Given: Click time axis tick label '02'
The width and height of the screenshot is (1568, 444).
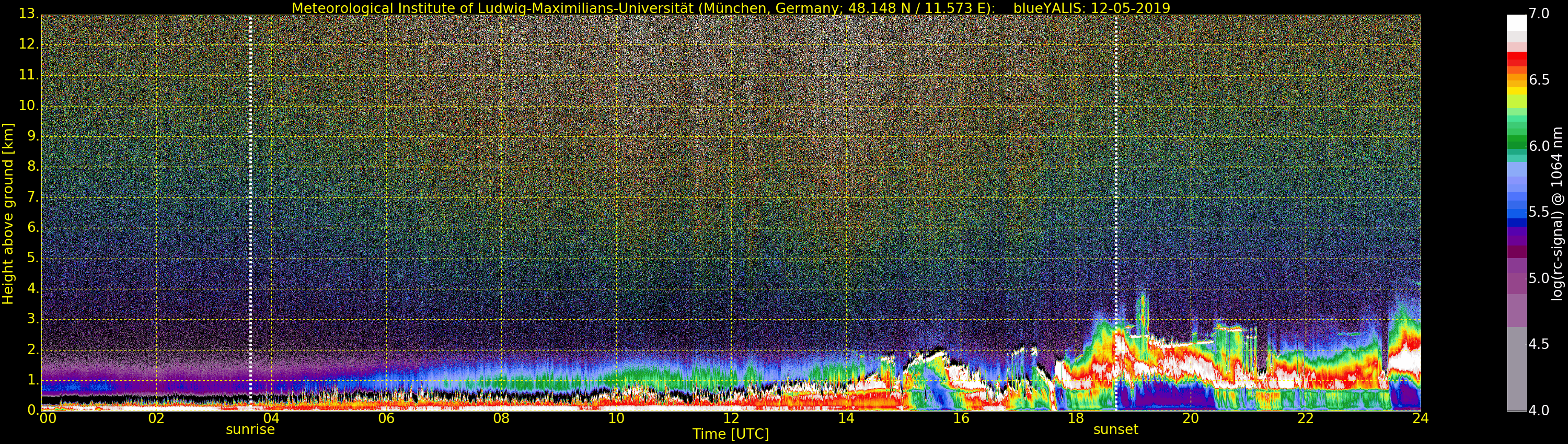Looking at the screenshot, I should [x=156, y=418].
